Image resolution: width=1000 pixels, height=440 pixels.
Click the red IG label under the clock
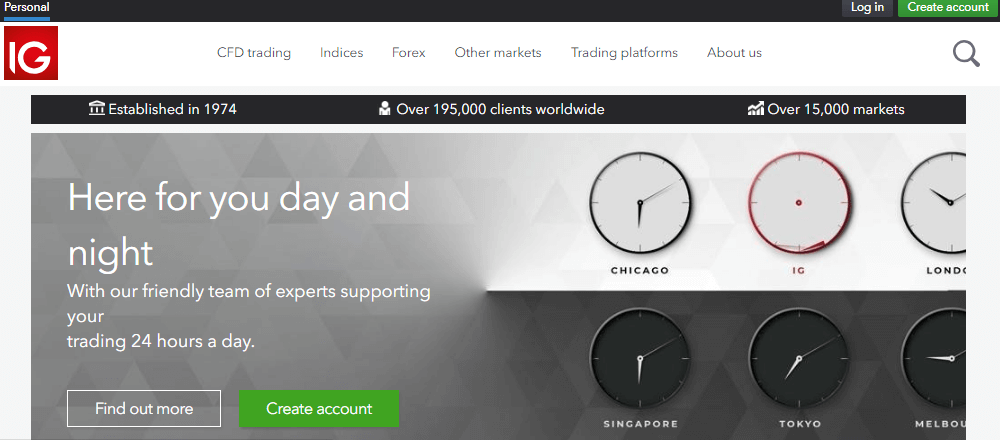pyautogui.click(x=798, y=270)
